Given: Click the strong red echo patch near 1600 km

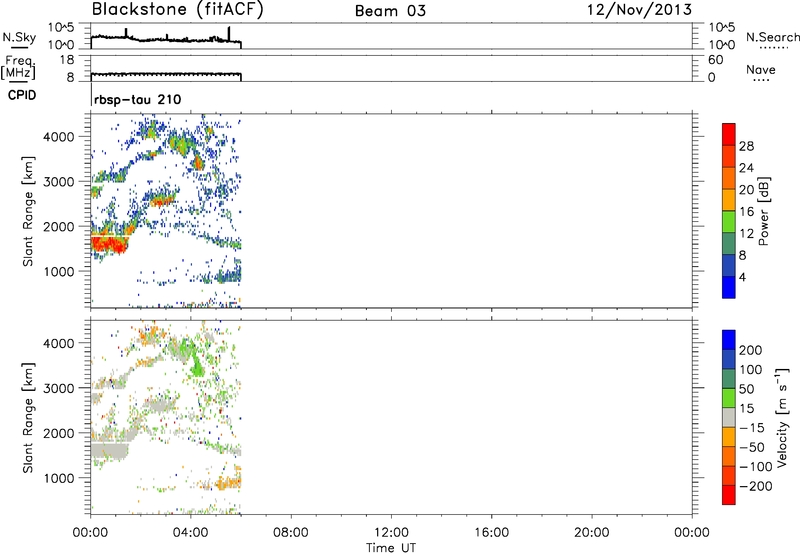Looking at the screenshot, I should click(108, 243).
